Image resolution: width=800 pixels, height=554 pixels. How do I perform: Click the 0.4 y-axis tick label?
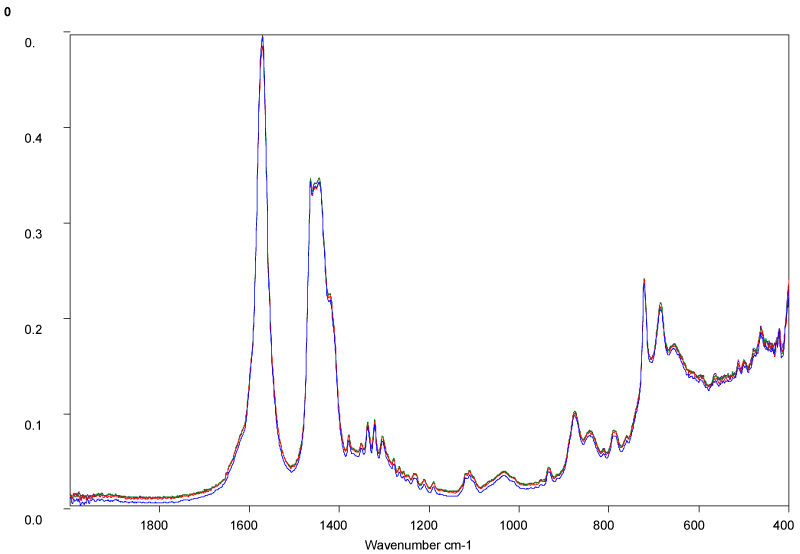[x=33, y=138]
